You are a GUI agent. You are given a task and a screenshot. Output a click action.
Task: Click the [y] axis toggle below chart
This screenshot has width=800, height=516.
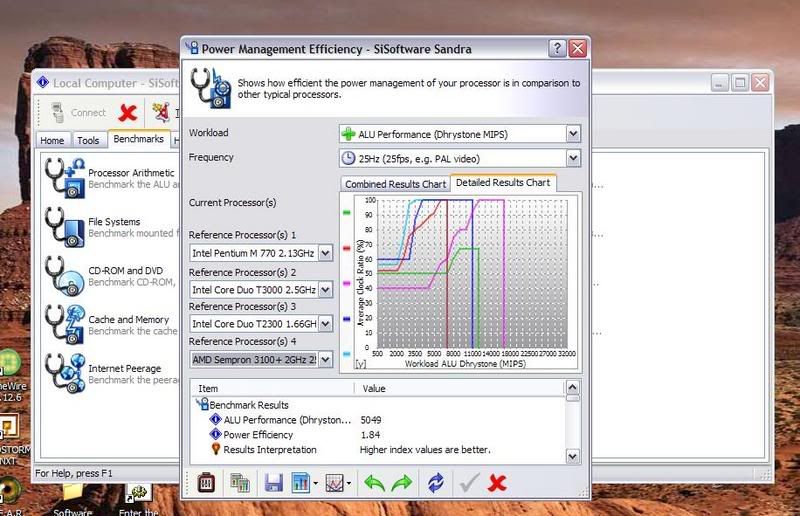pyautogui.click(x=361, y=364)
